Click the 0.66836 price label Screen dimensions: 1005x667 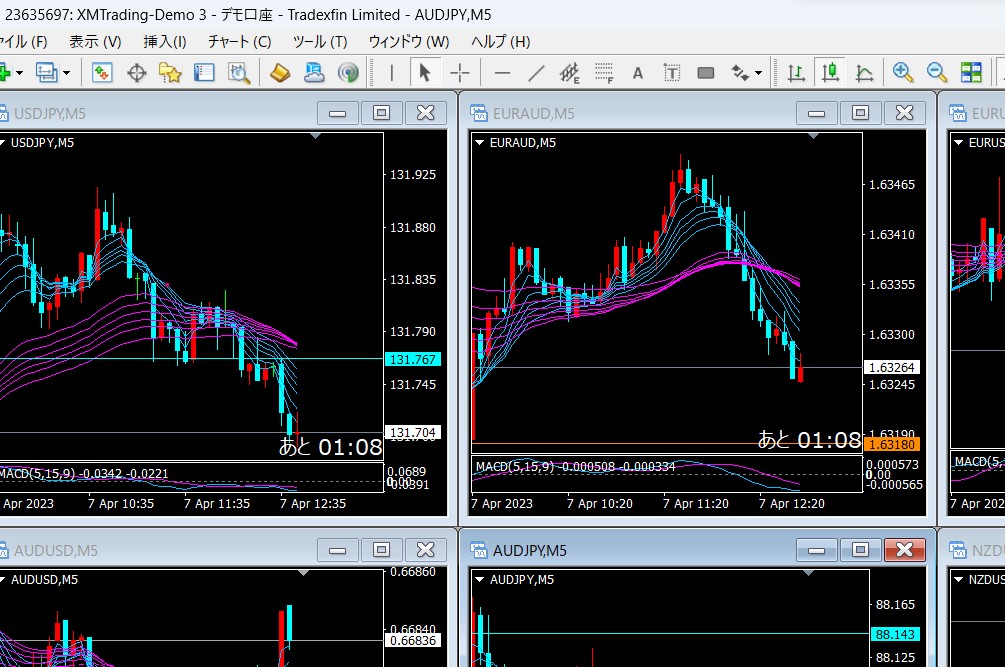(413, 640)
